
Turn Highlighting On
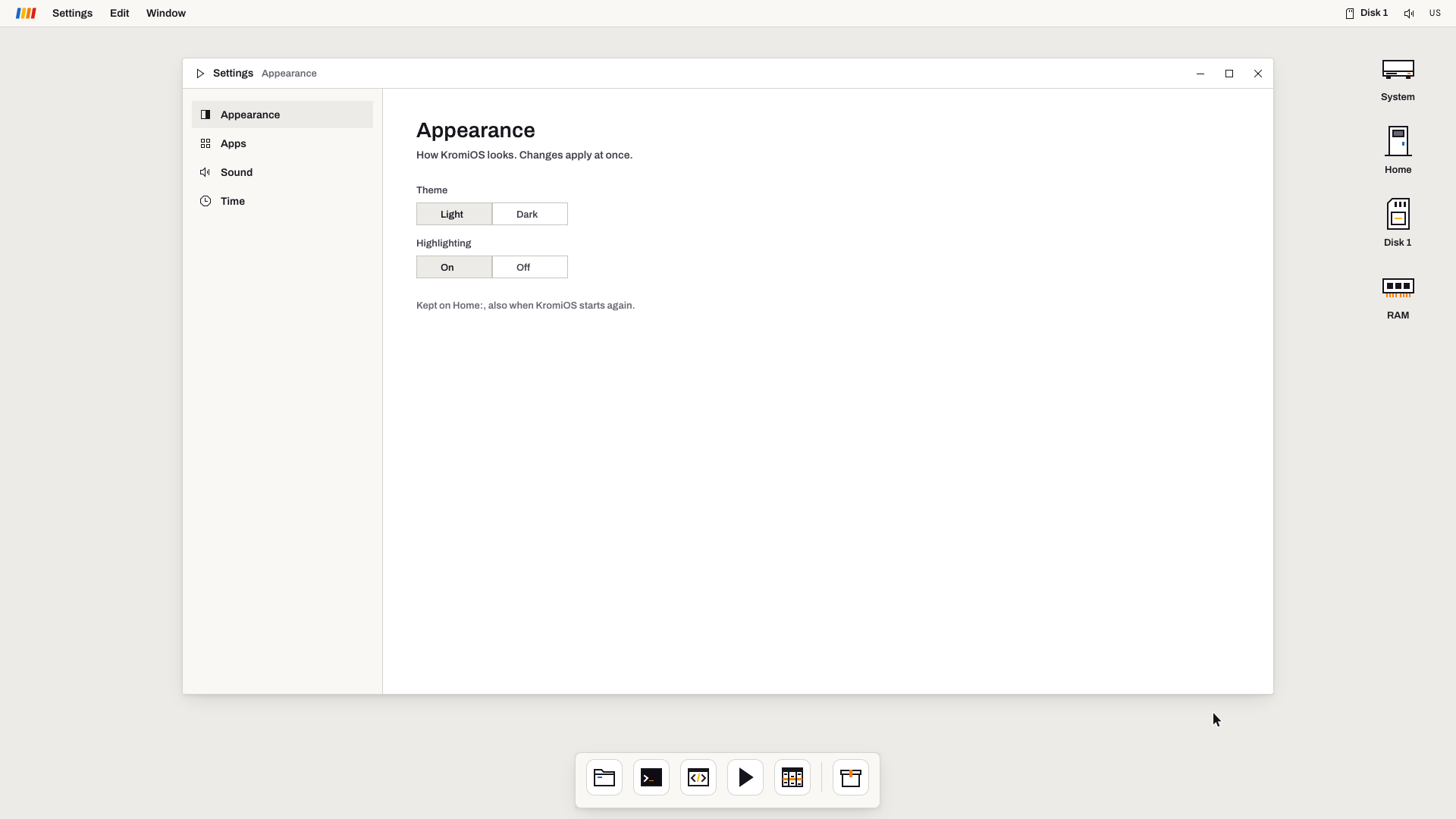click(454, 267)
